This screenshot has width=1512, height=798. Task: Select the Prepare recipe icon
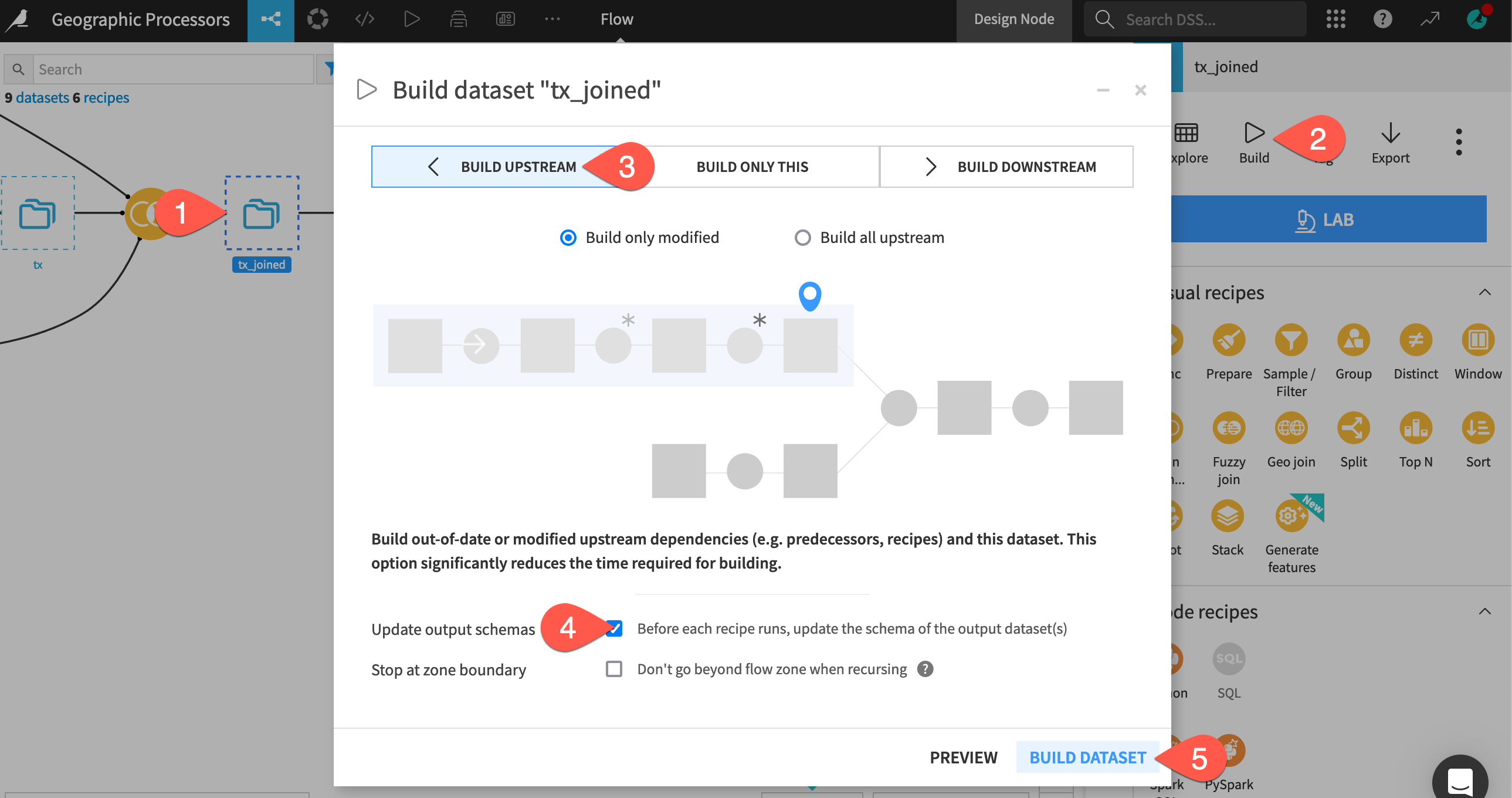coord(1229,340)
